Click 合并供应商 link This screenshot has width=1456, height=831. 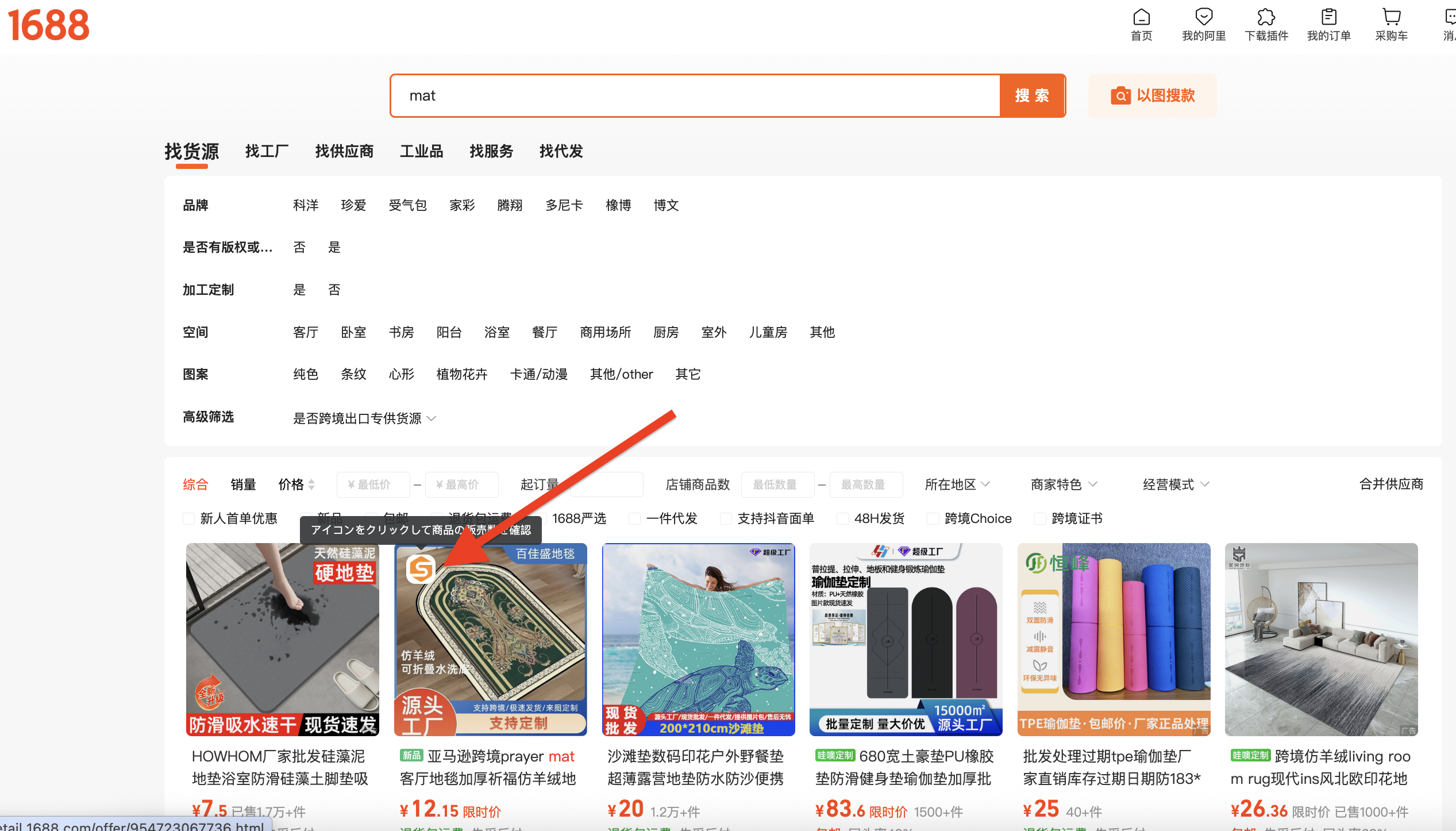[1391, 484]
